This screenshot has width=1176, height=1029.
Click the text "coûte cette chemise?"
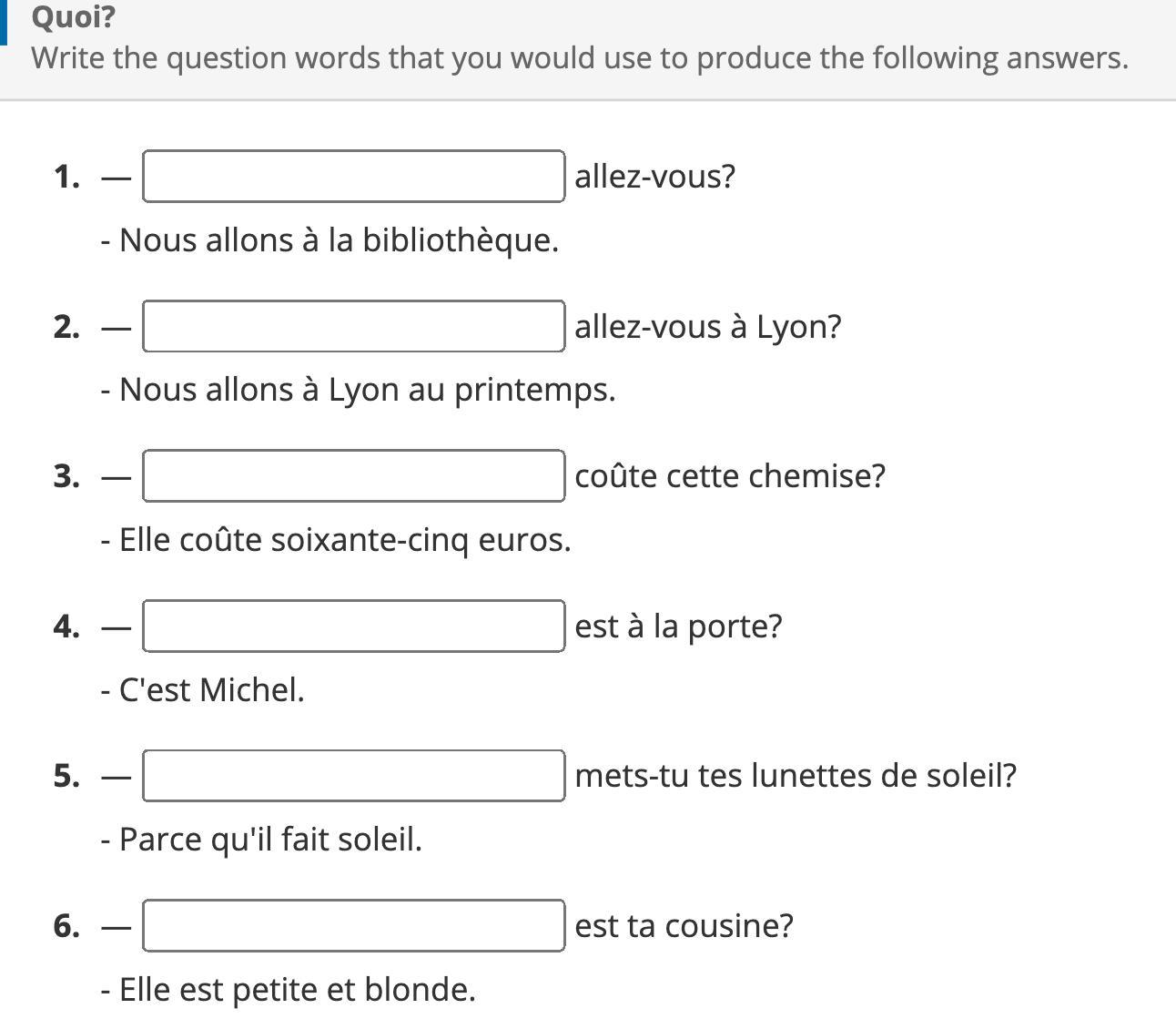click(730, 475)
